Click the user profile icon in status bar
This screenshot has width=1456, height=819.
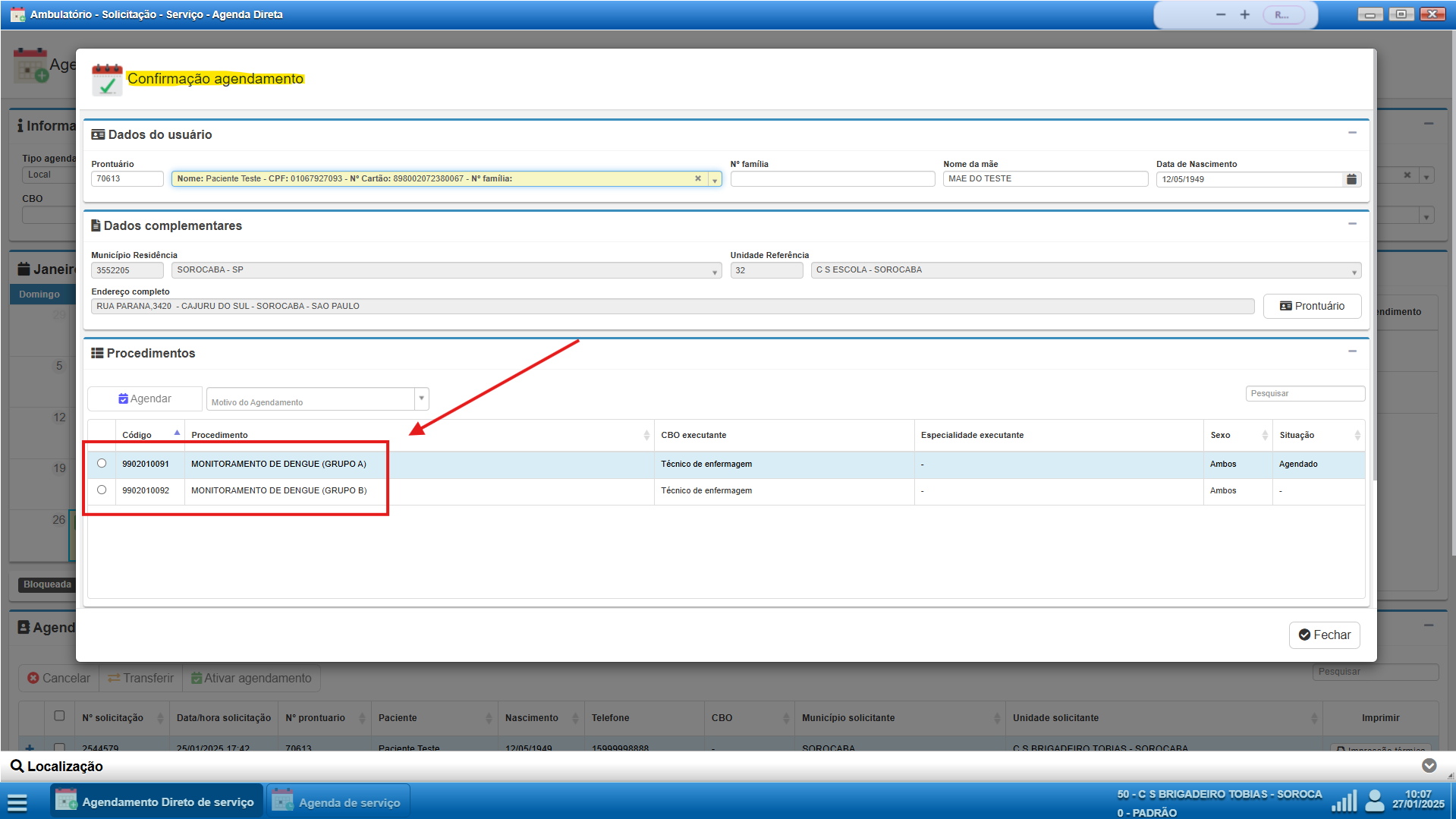point(1374,802)
